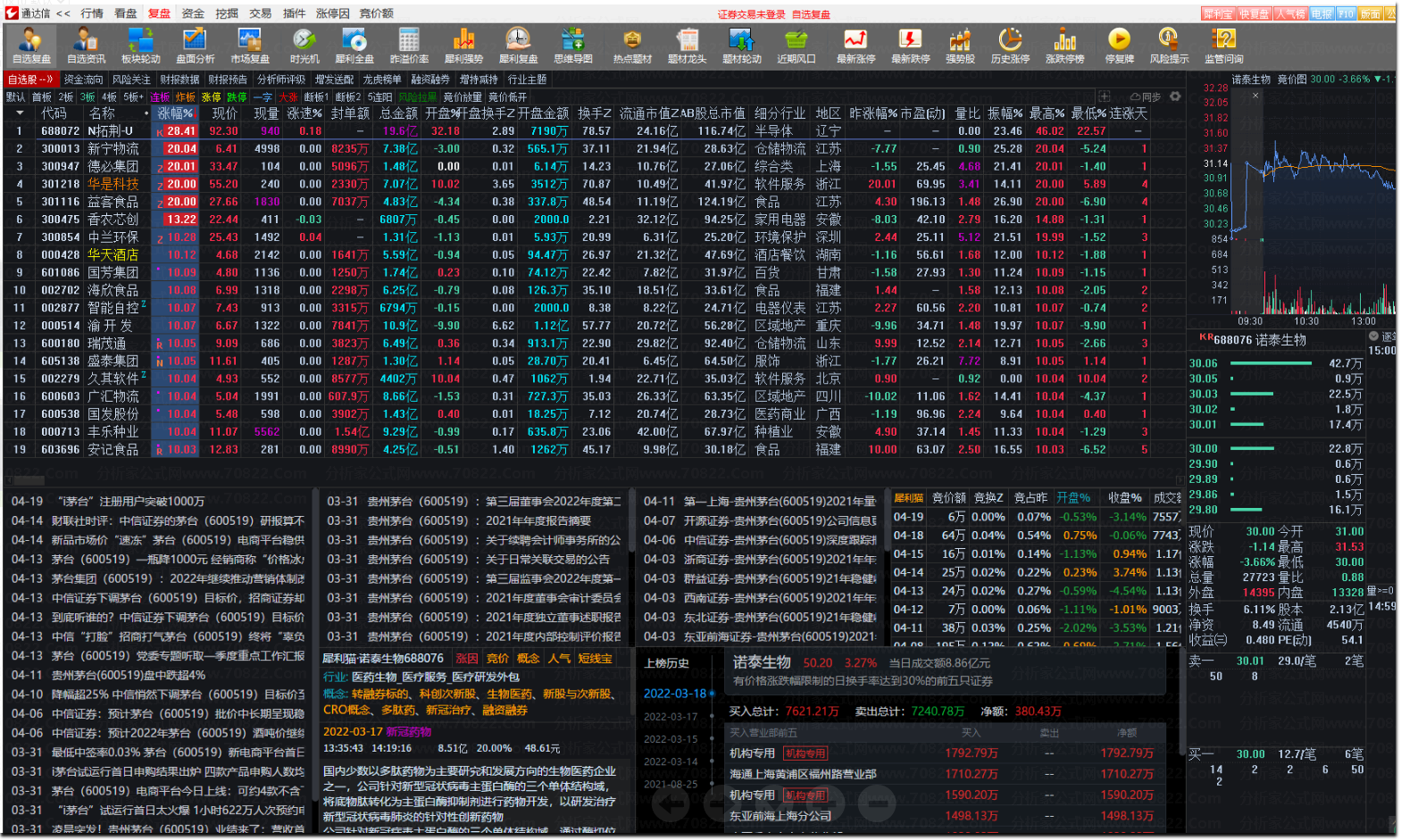Open the 盘面分析 toolbar icon
1401x840 pixels.
[195, 46]
